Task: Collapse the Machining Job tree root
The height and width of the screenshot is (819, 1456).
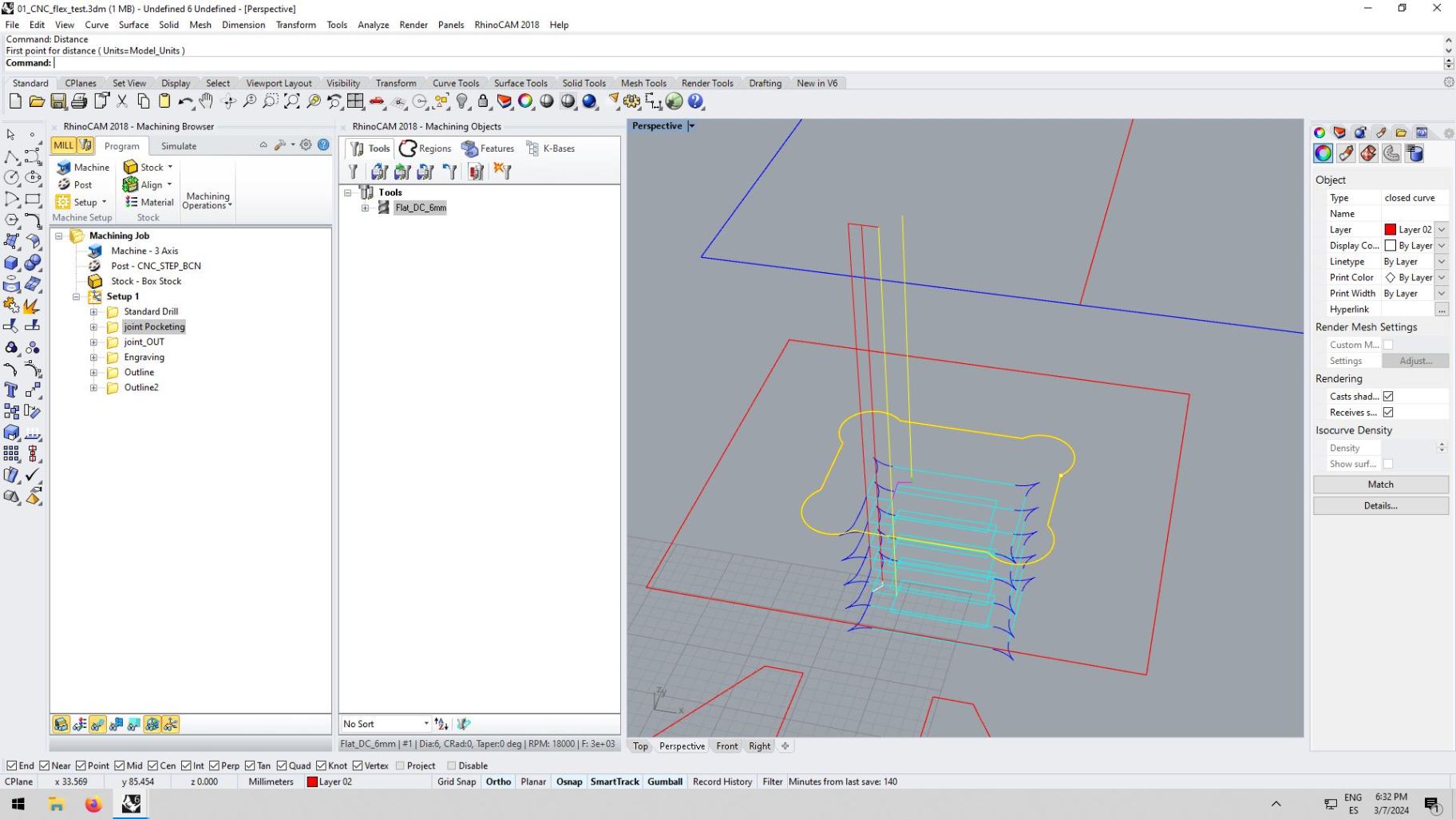Action: [58, 236]
